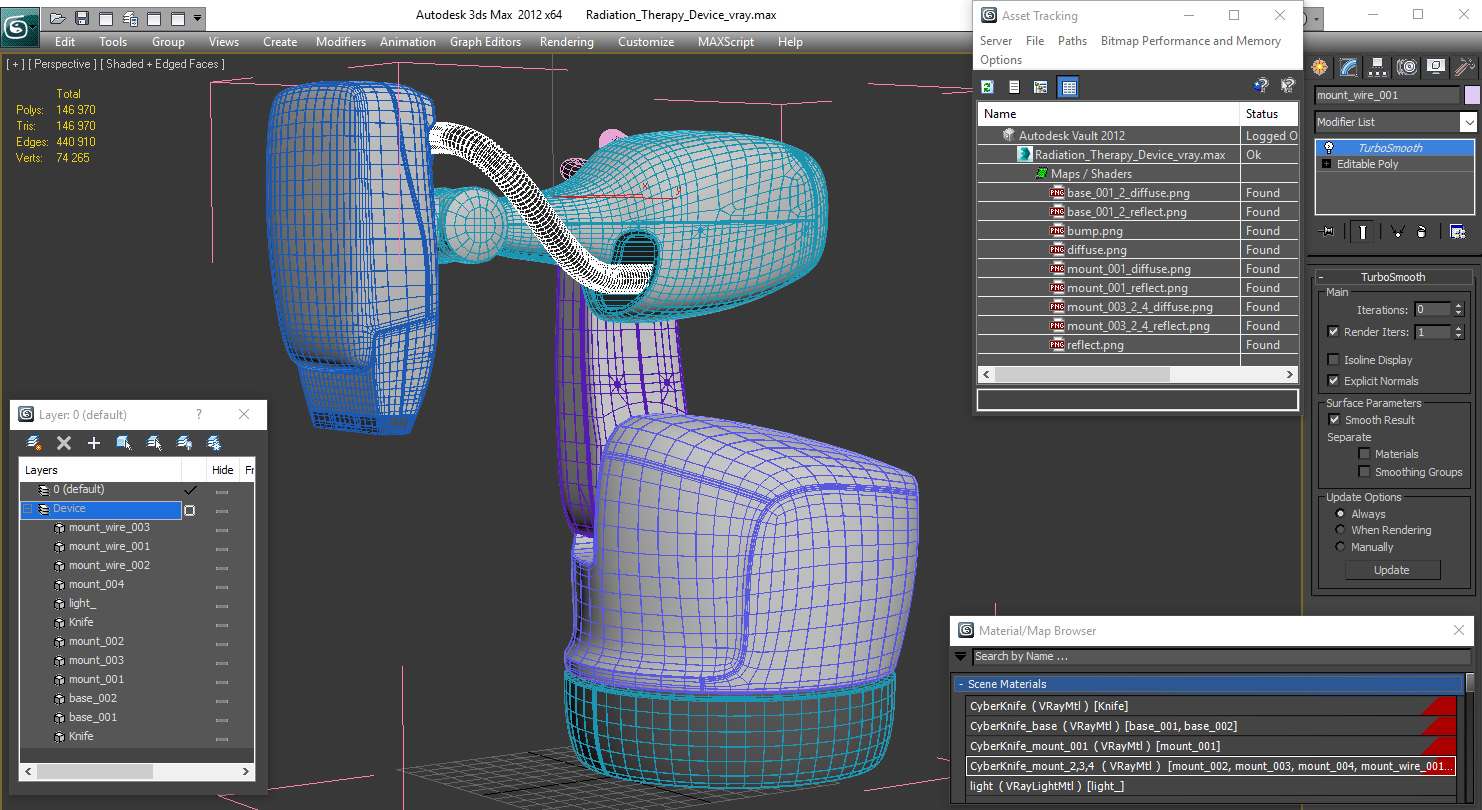Toggle Isoline Display checkbox

[1333, 360]
